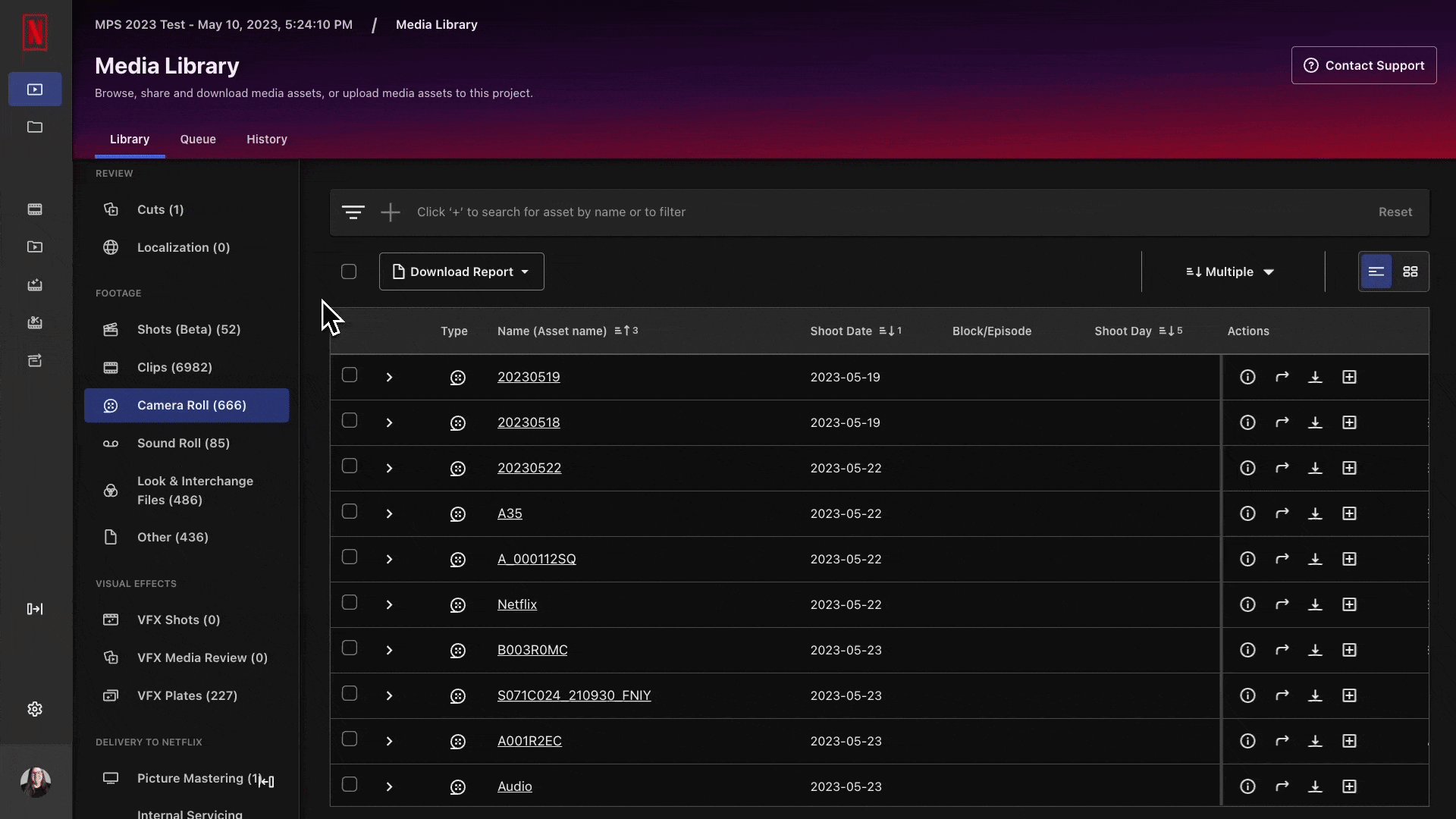Viewport: 1456px width, 819px height.
Task: Show info for row A35
Action: [1247, 513]
